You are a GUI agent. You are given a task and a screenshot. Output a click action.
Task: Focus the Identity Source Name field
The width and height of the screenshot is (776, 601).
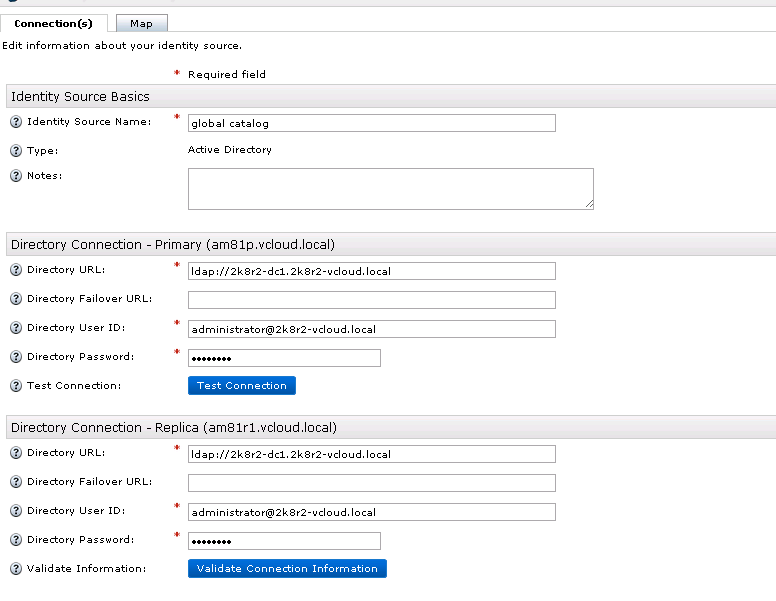[x=371, y=123]
